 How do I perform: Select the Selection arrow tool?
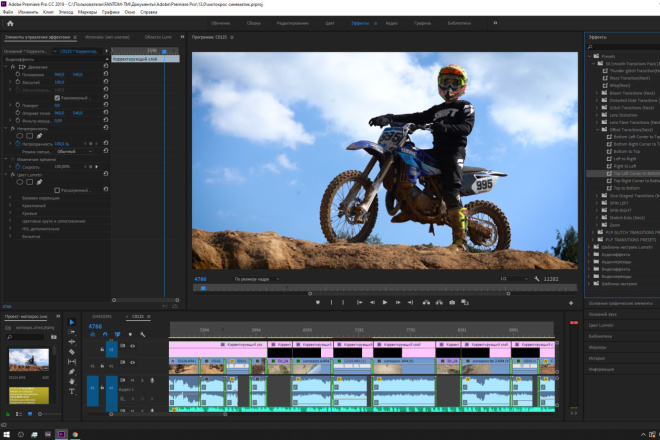(72, 322)
